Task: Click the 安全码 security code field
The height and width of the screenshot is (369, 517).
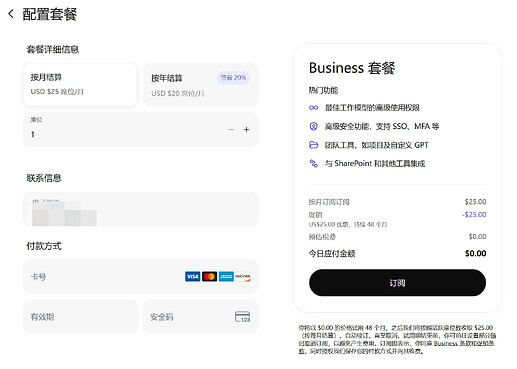Action: pyautogui.click(x=200, y=317)
